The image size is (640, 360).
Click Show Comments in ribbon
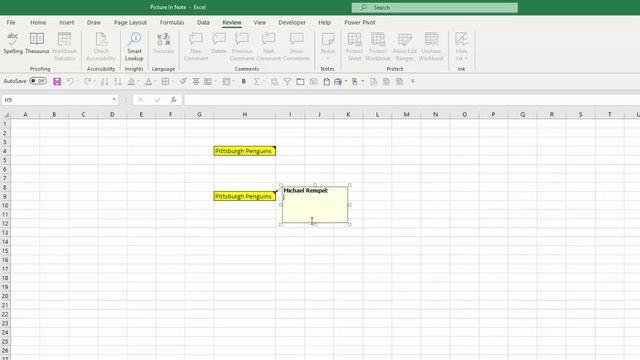pos(296,47)
